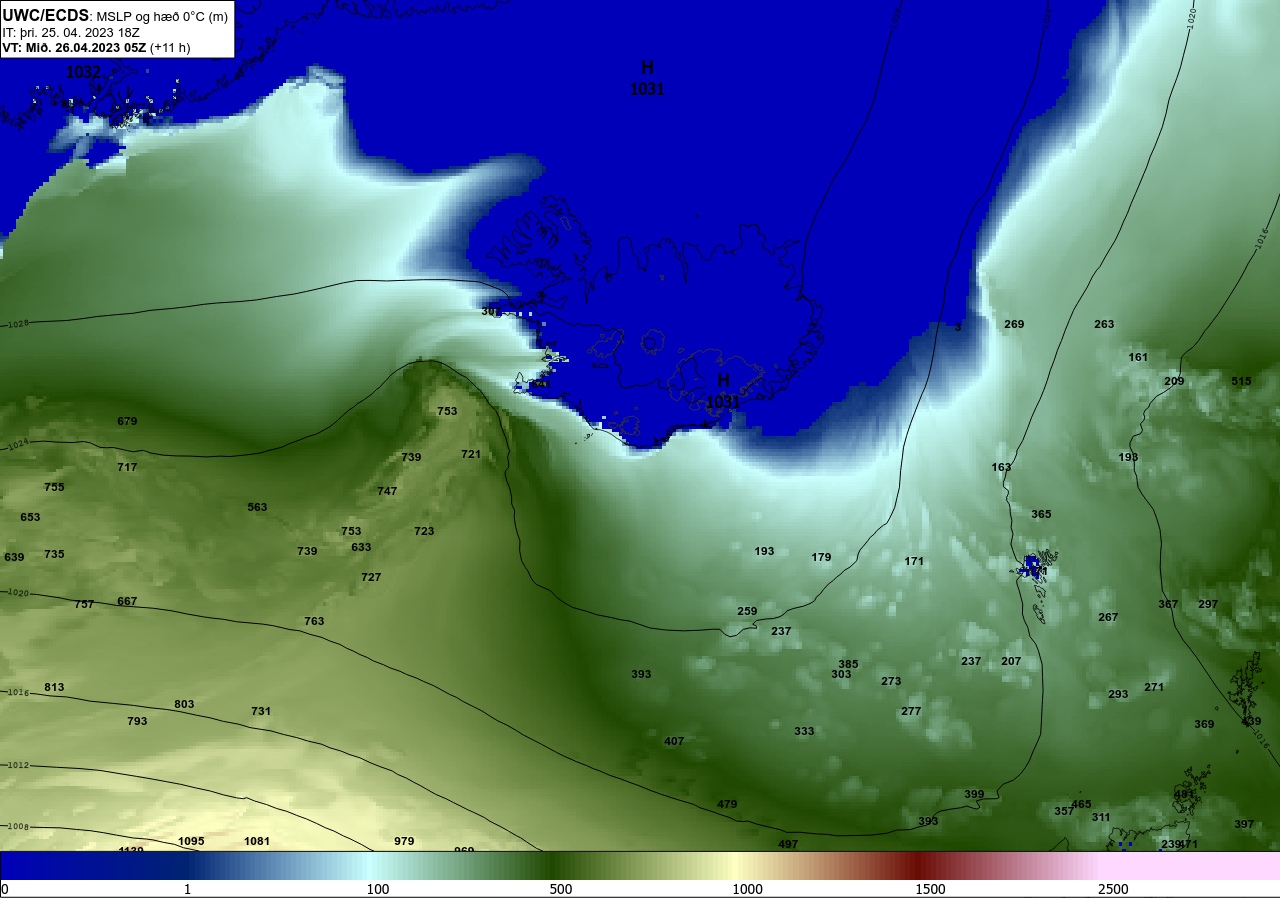Image resolution: width=1280 pixels, height=898 pixels.
Task: Click the value 639 at the left edge
Action: pos(14,557)
